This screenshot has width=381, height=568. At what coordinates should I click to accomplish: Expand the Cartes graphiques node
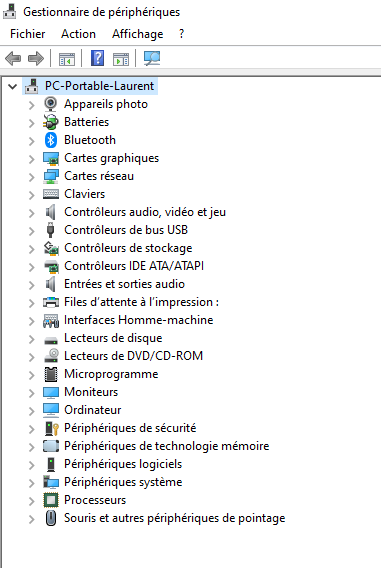coord(32,159)
